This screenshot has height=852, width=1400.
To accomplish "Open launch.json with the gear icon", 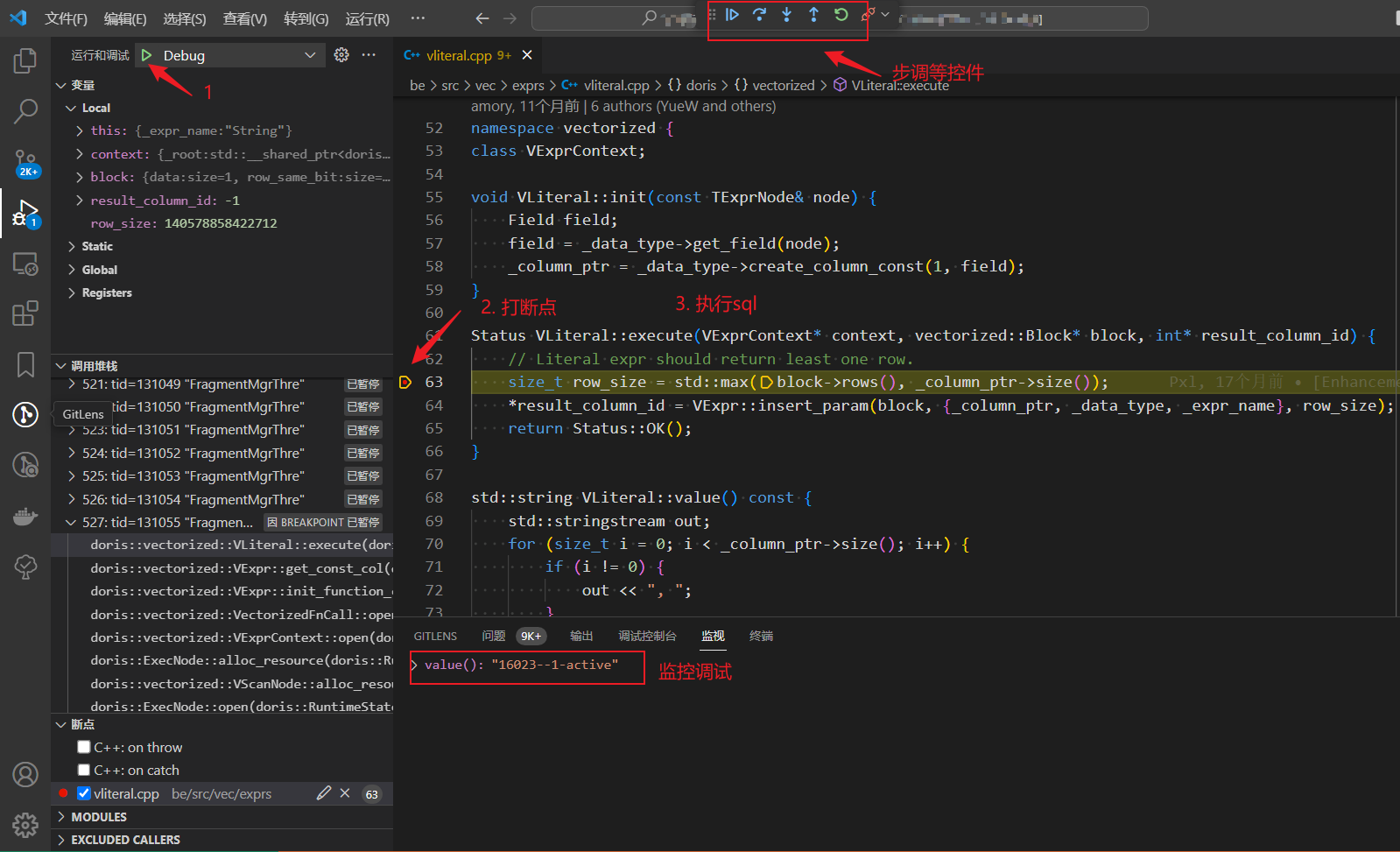I will pos(341,55).
